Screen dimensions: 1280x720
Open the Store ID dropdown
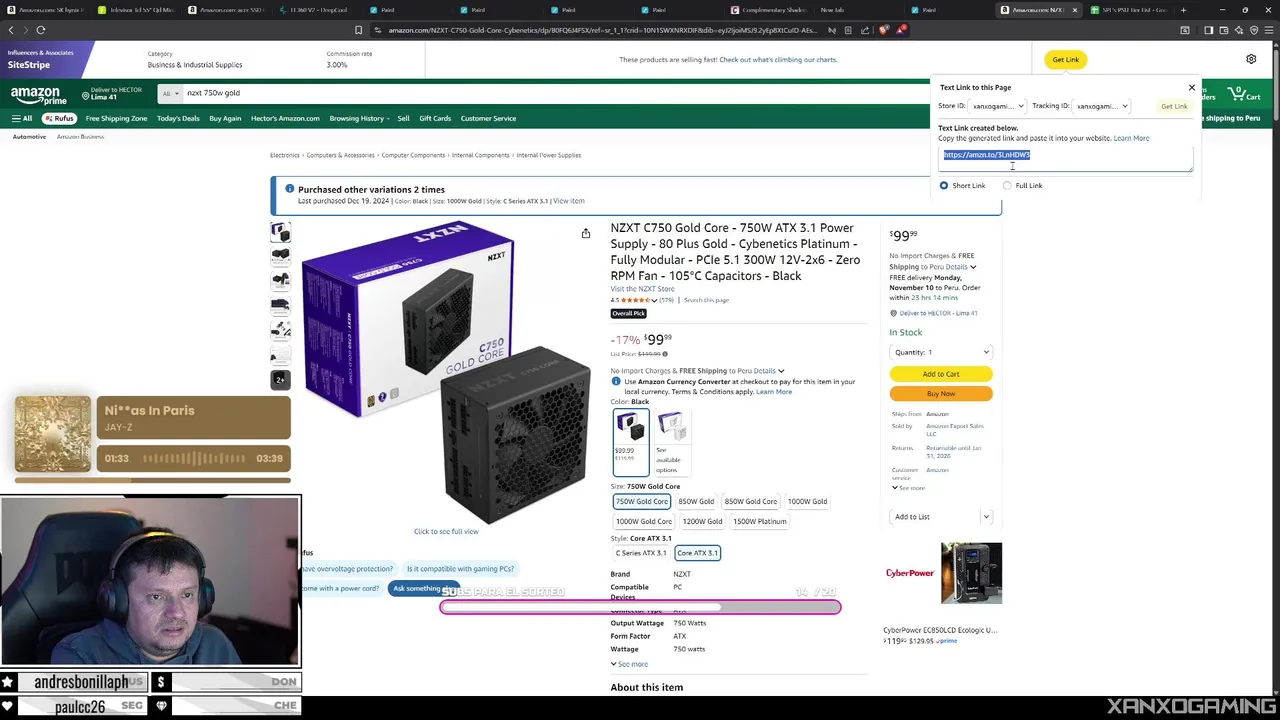(998, 106)
